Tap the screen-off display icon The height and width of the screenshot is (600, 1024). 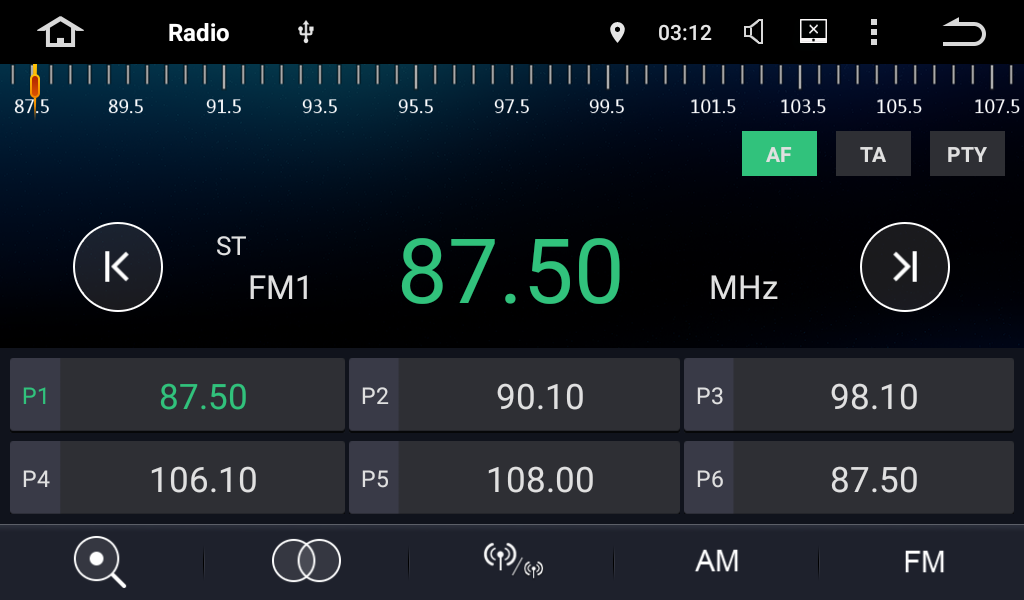[x=813, y=32]
